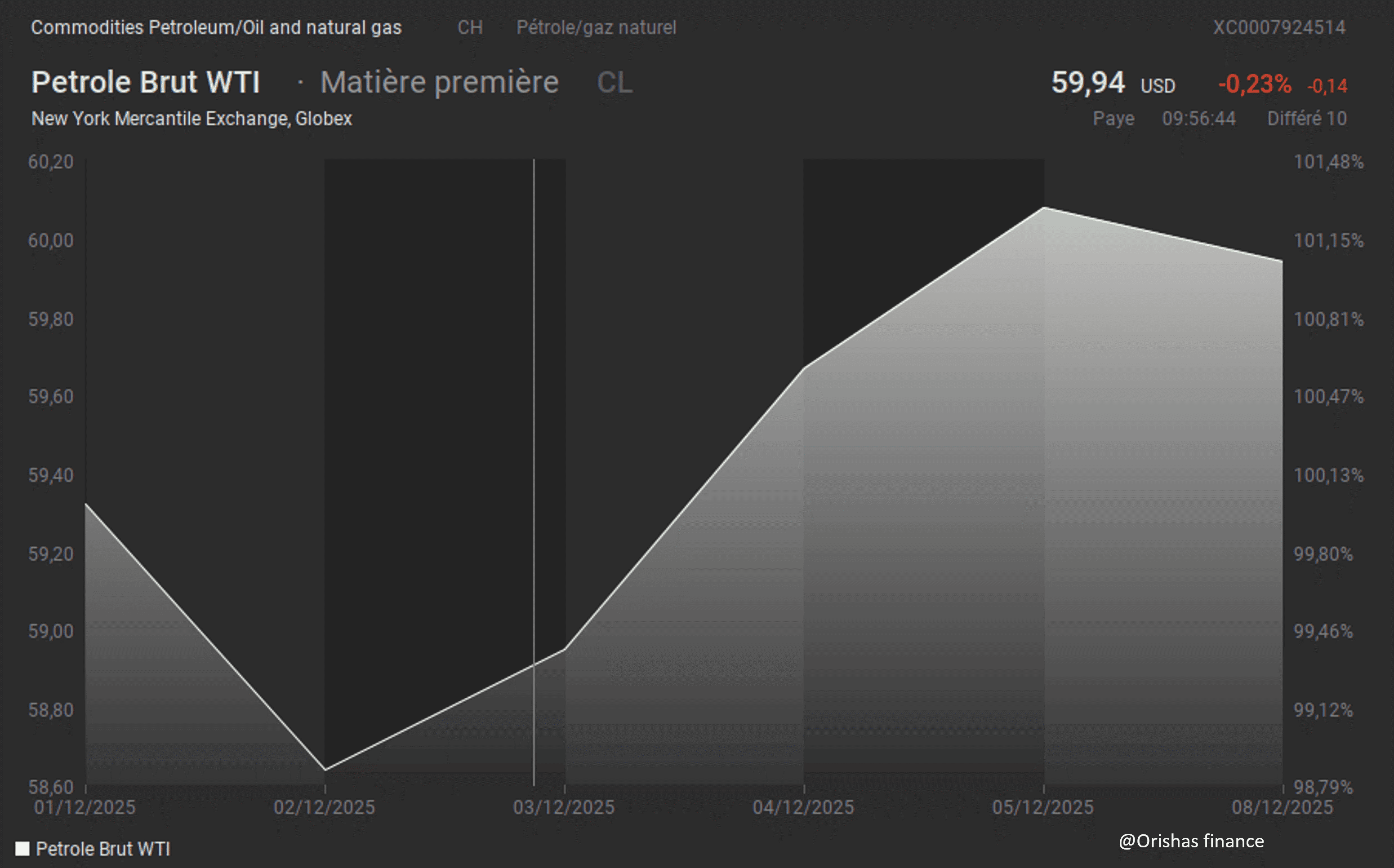Click the @Orishas finance watermark
The width and height of the screenshot is (1394, 868).
click(x=1191, y=841)
